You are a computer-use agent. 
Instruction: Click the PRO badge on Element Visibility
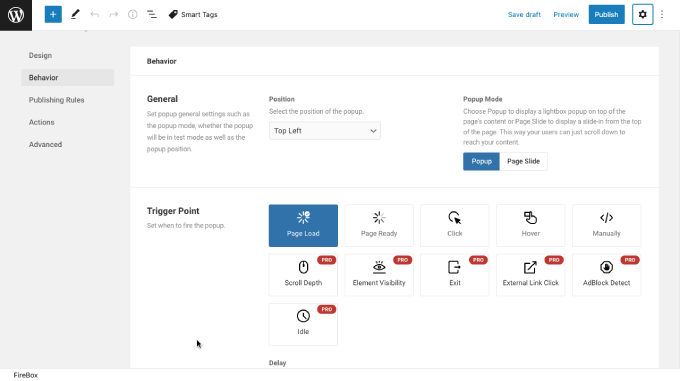[x=402, y=260]
